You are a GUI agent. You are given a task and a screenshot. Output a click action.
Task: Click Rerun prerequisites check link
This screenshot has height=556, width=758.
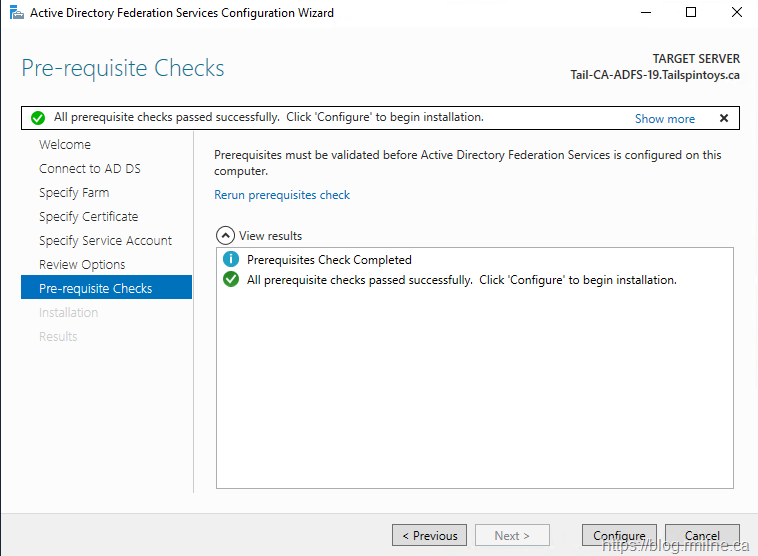point(282,195)
